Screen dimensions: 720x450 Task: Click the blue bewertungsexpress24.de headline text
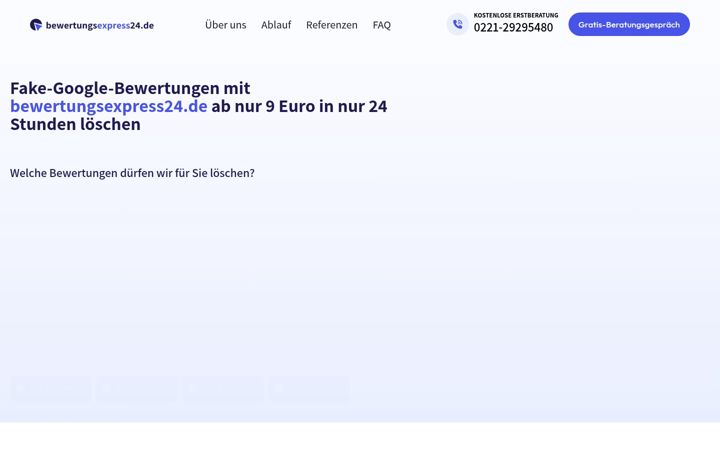109,106
